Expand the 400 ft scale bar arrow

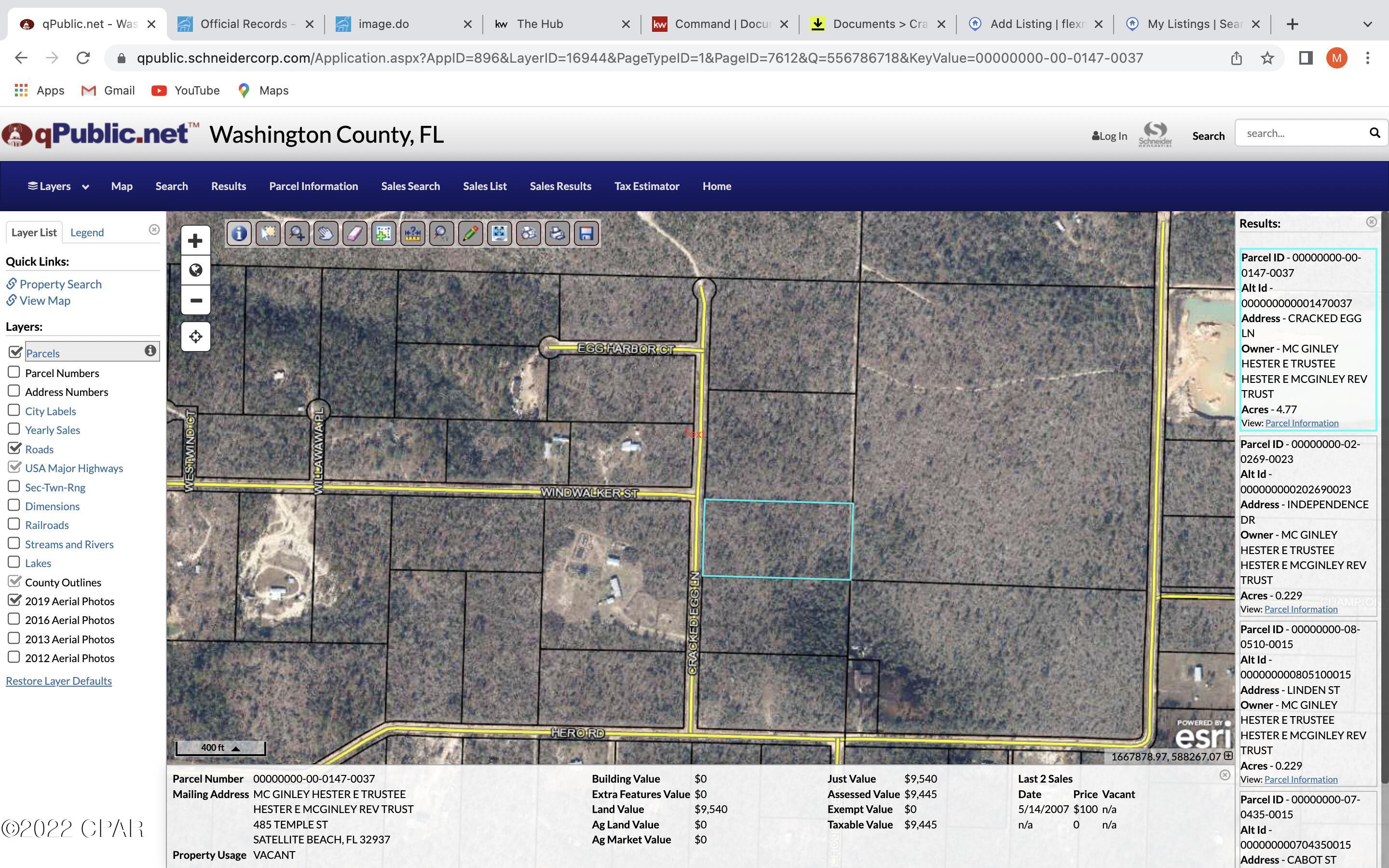point(235,748)
